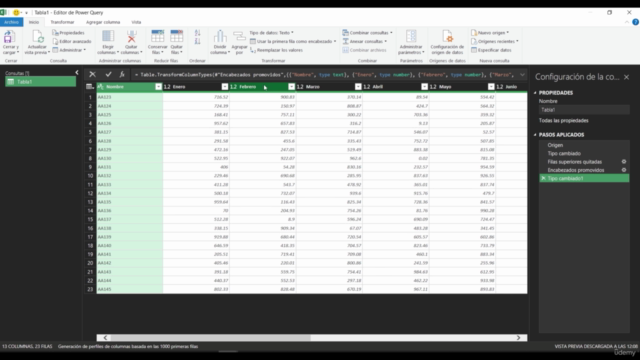Click the Agrupar por icon

(x=239, y=36)
